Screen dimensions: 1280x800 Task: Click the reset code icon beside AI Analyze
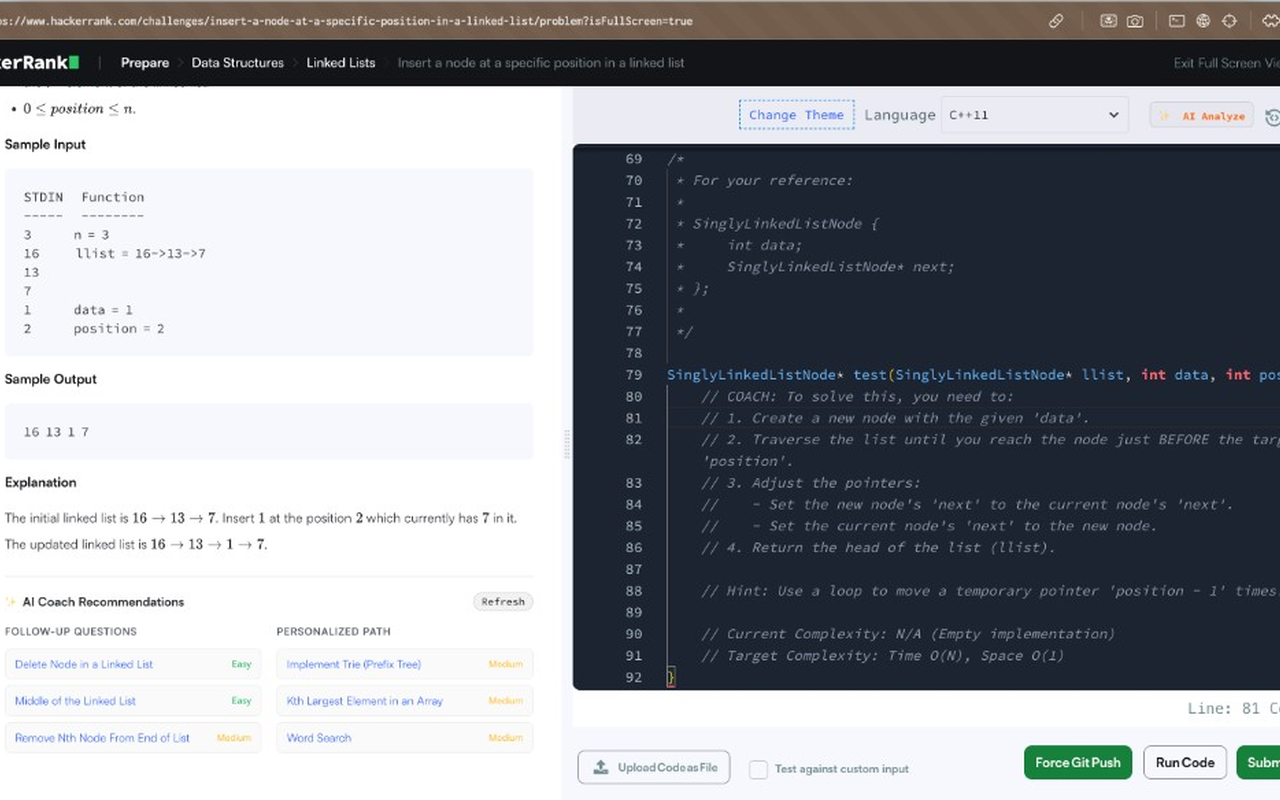coord(1272,116)
